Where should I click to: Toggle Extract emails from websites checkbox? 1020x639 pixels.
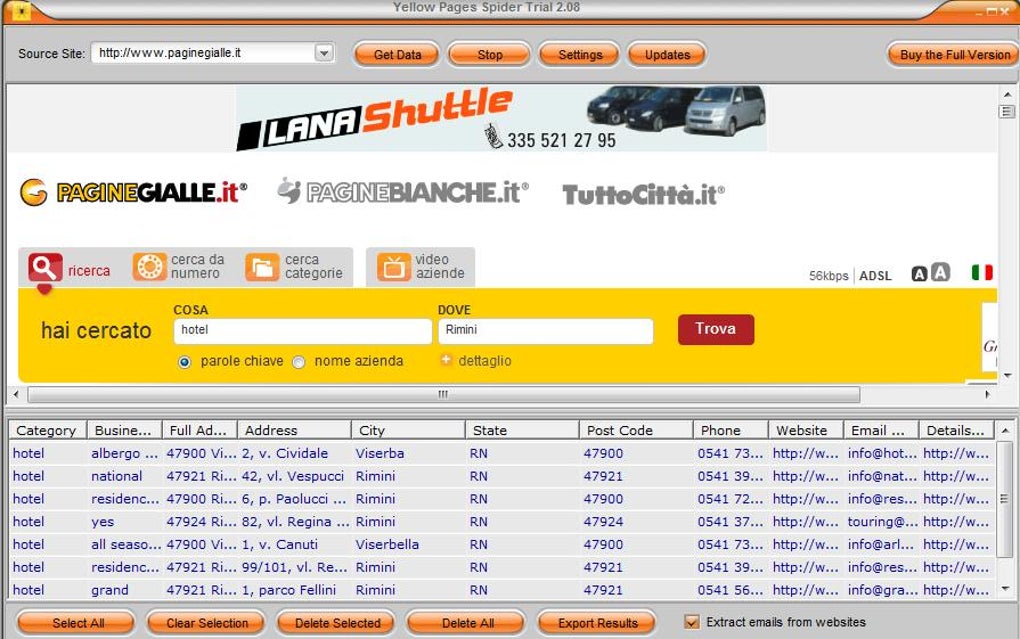(x=692, y=622)
